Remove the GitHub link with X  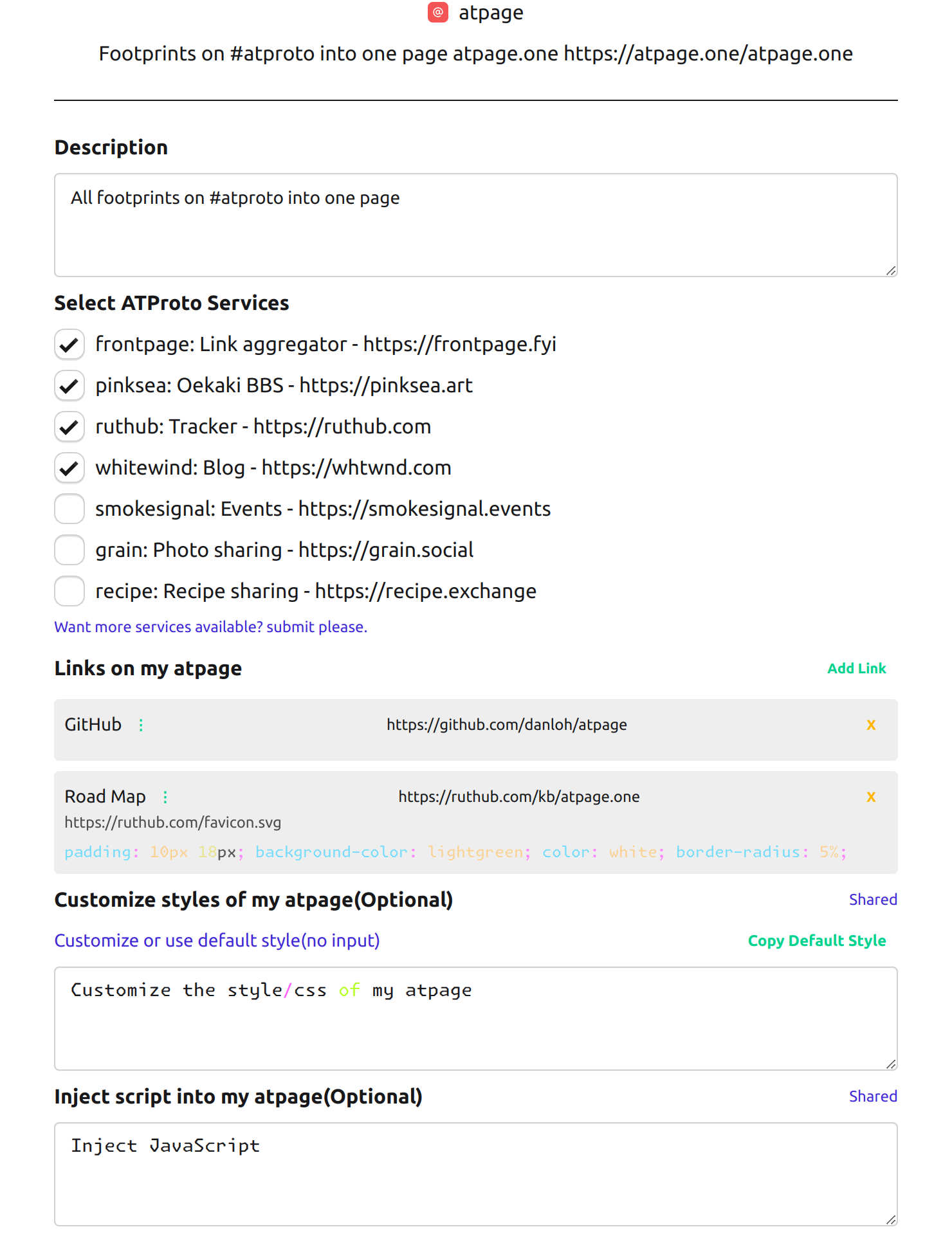point(871,725)
